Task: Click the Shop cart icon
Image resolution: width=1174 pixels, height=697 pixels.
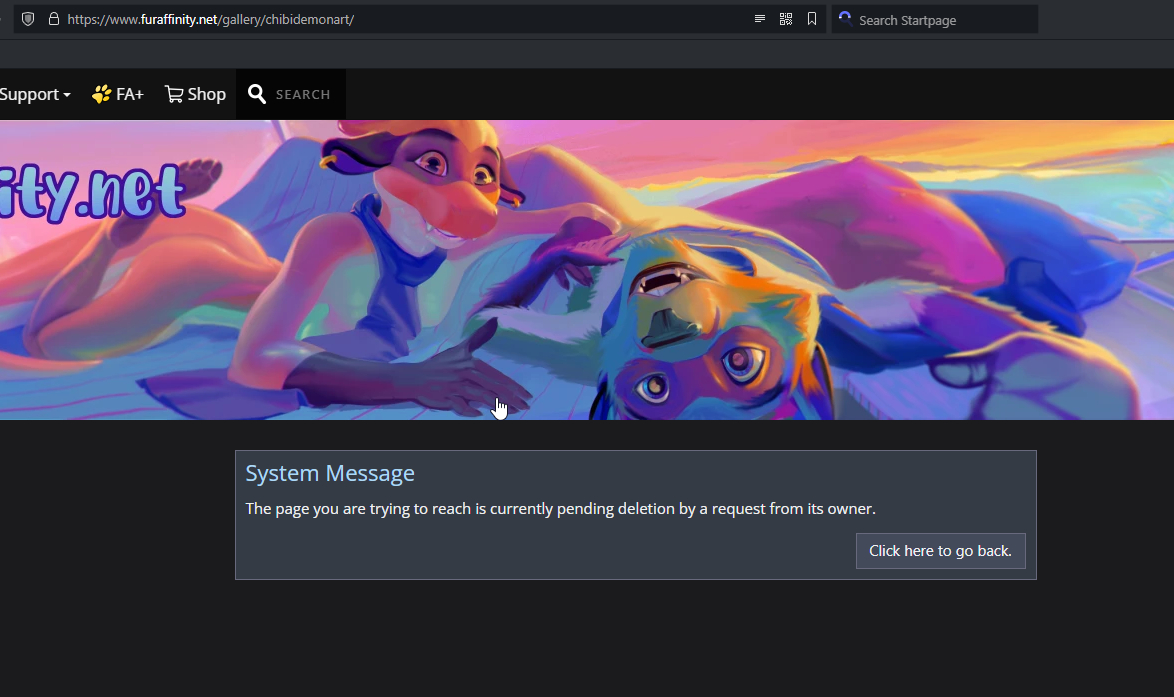Action: tap(174, 94)
